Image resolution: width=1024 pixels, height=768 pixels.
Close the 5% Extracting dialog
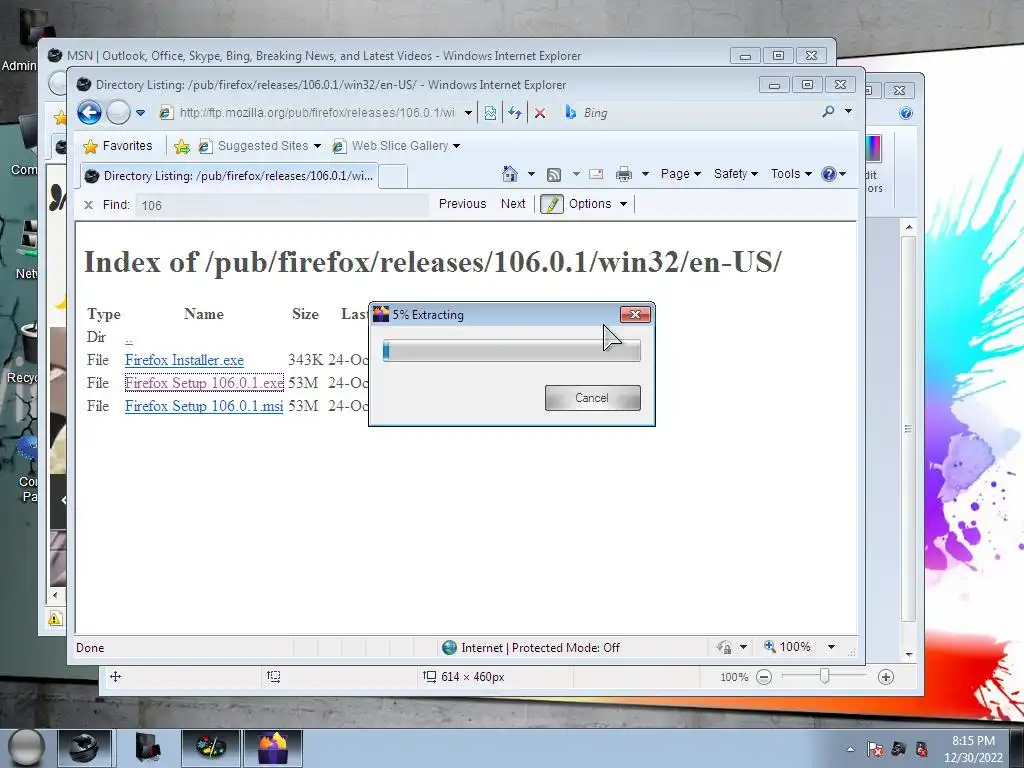point(635,315)
